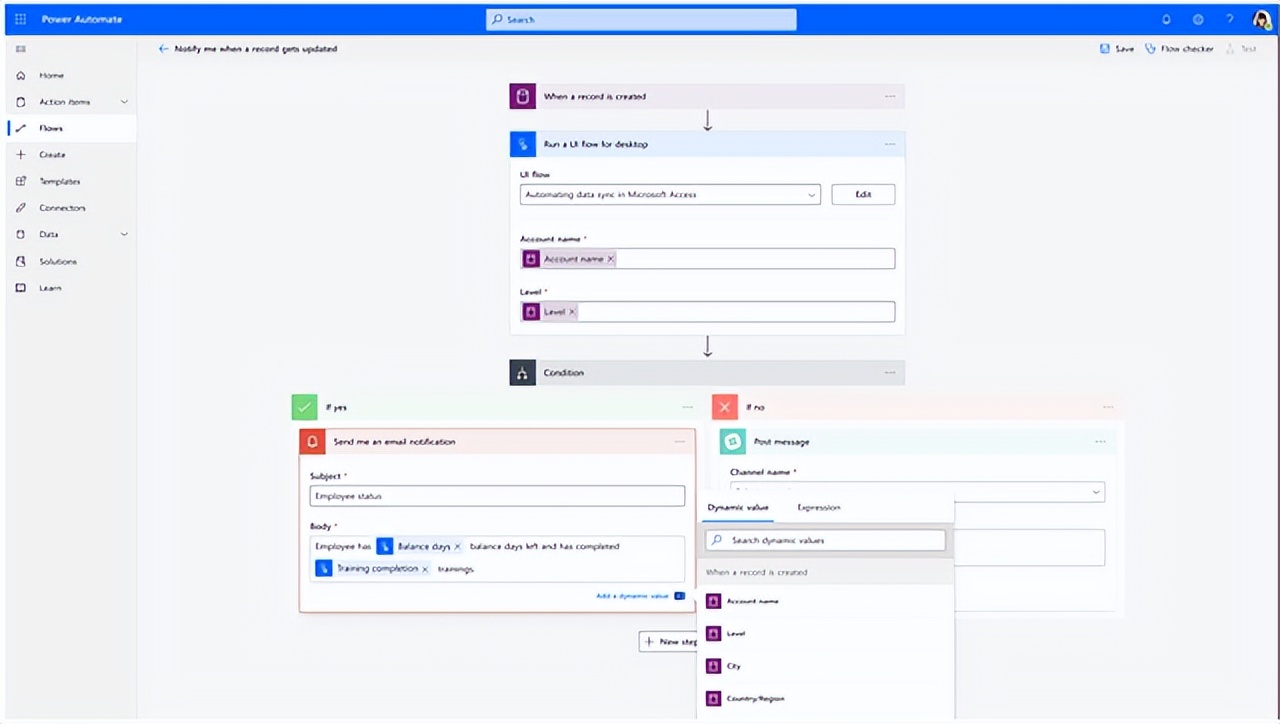The height and width of the screenshot is (724, 1280).
Task: Open Templates in sidebar
Action: tap(60, 181)
